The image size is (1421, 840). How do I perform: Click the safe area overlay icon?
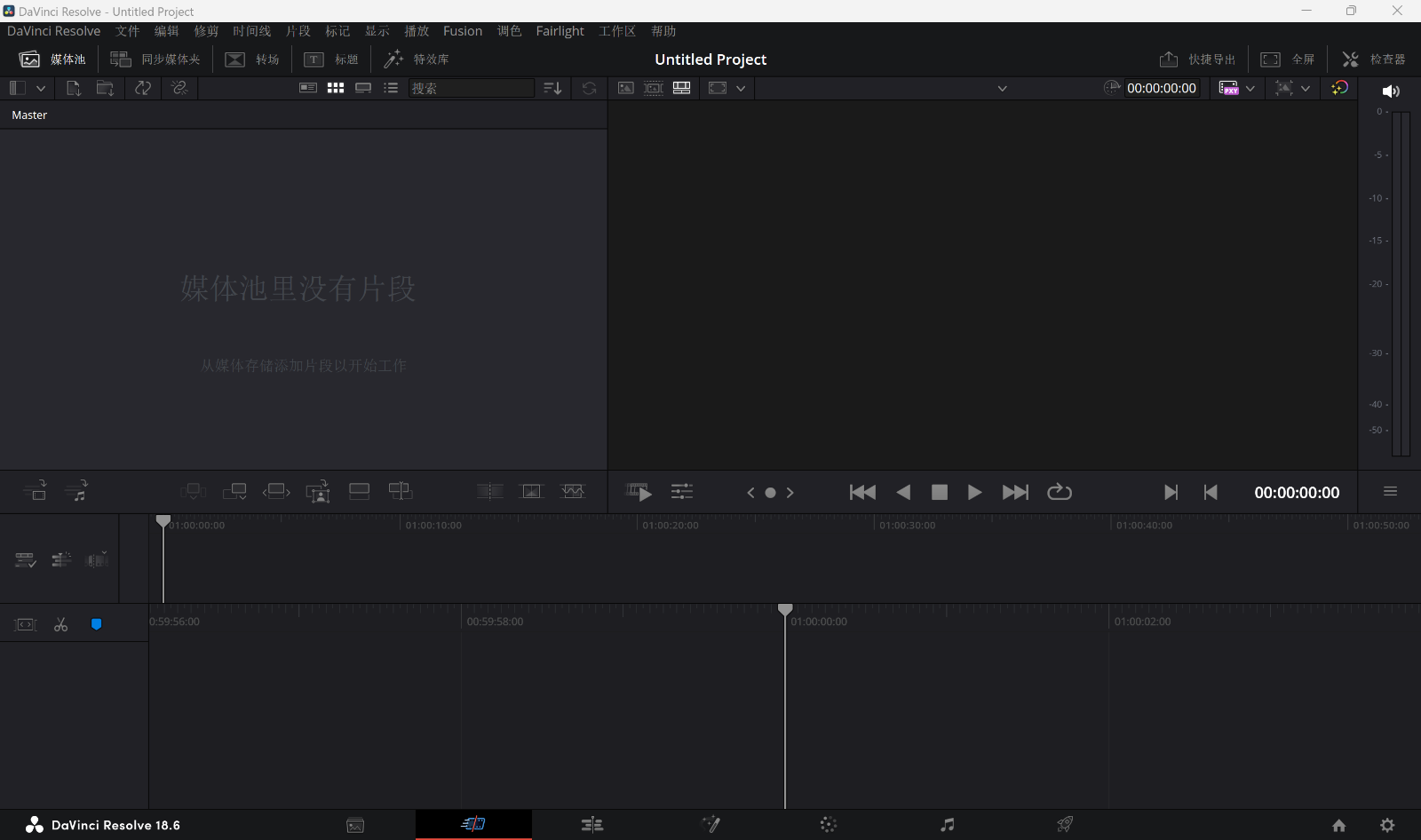pyautogui.click(x=718, y=88)
